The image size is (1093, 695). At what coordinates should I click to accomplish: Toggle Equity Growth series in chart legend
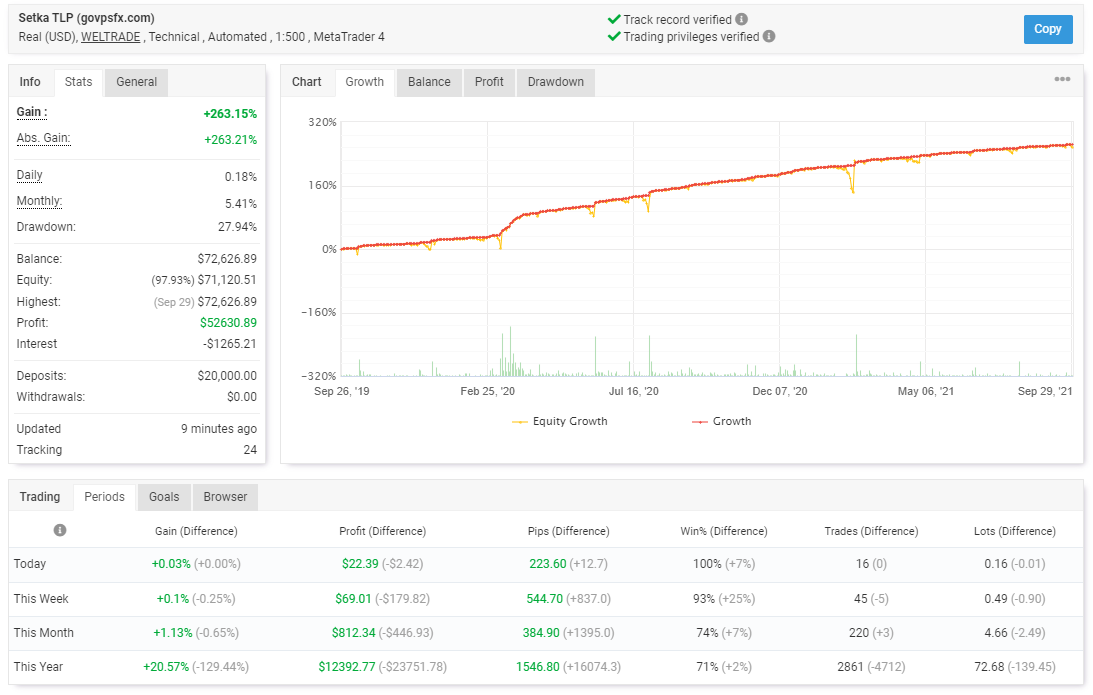559,421
